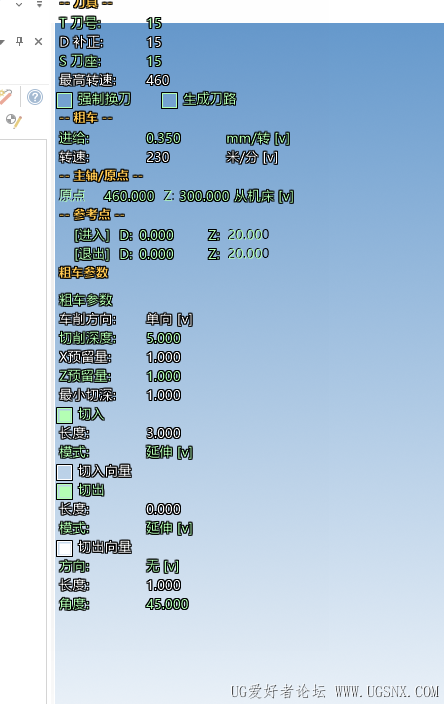Open the 延伸 [v] mode dropdown under 切入

(x=169, y=452)
